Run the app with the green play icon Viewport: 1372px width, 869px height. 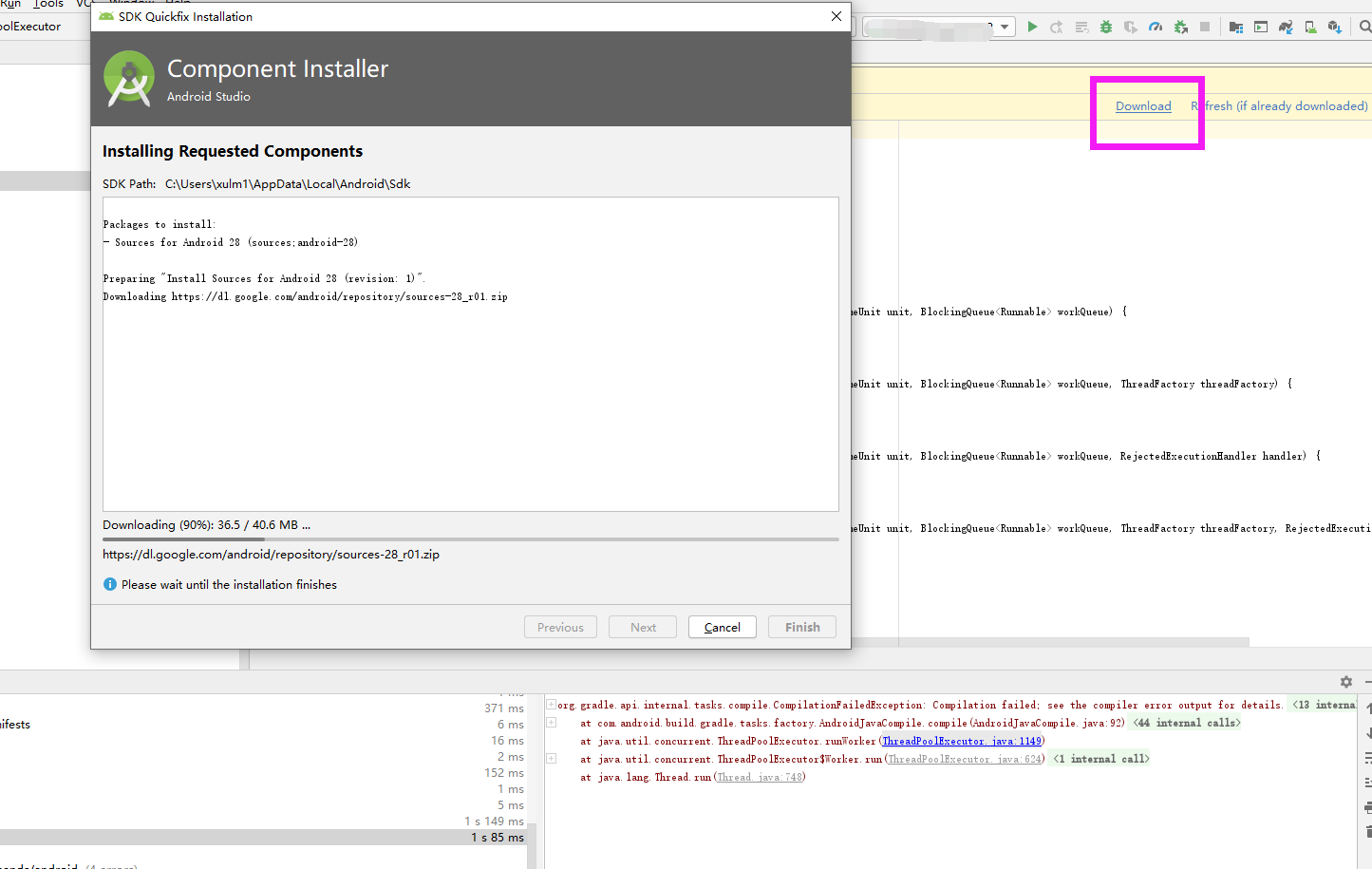(1032, 27)
